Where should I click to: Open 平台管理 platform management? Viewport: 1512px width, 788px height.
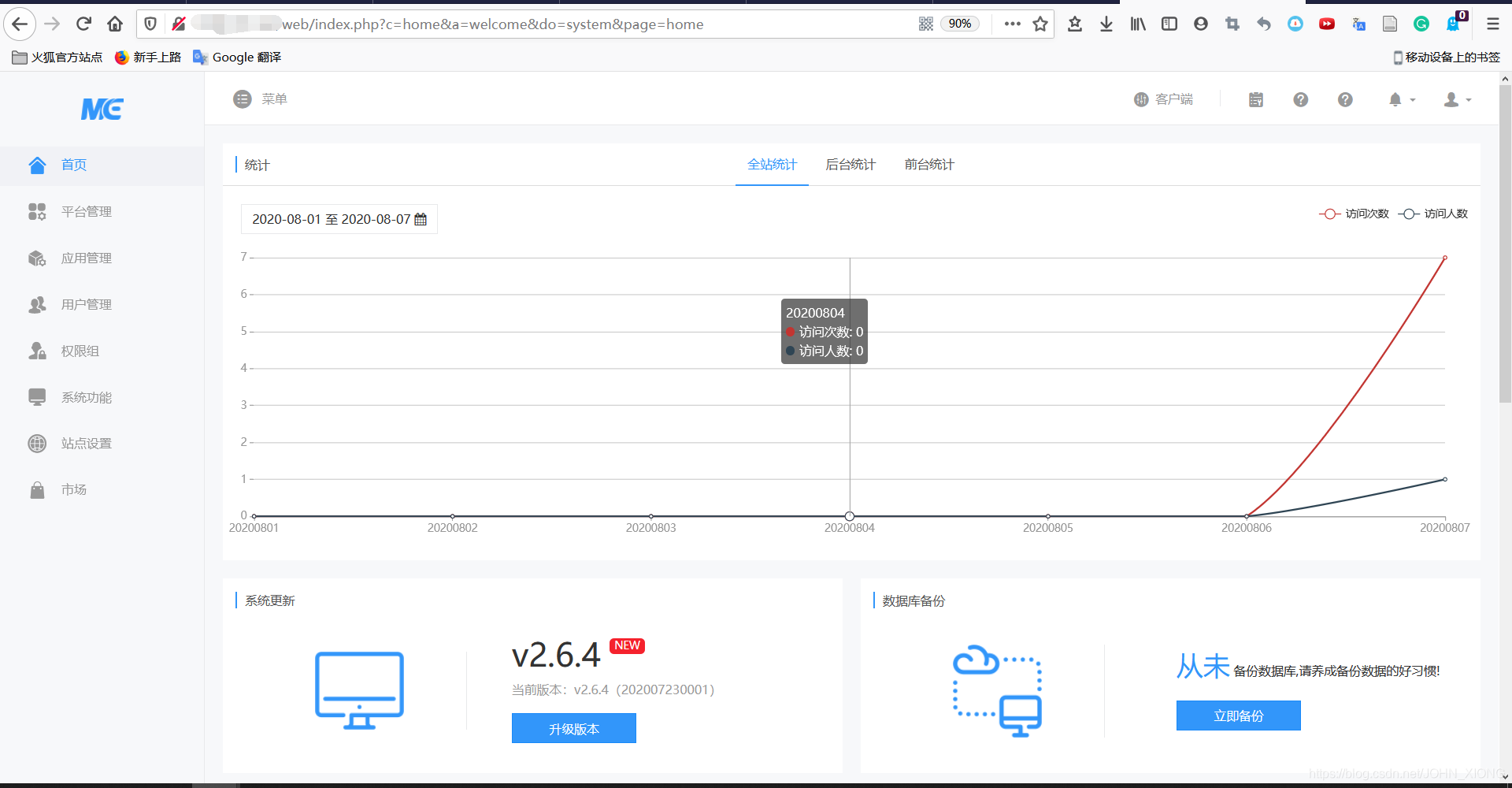point(87,211)
